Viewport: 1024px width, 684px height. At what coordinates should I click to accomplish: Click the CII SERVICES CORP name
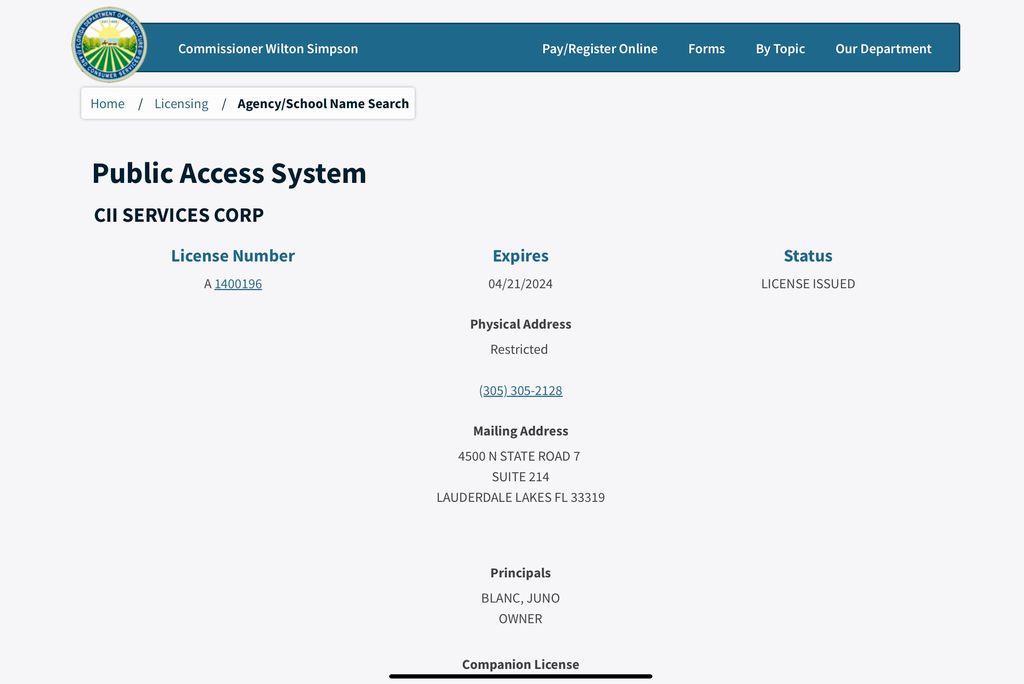coord(179,215)
